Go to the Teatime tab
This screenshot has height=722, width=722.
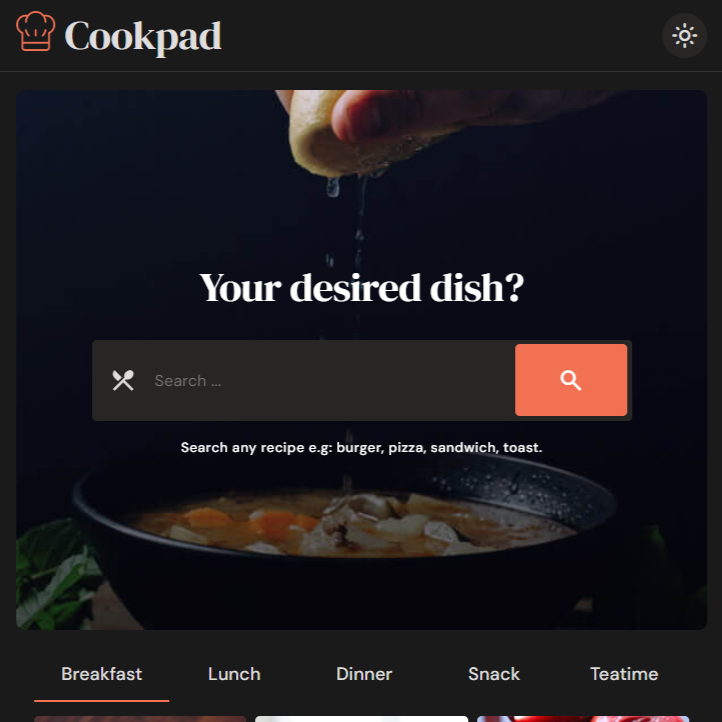624,674
